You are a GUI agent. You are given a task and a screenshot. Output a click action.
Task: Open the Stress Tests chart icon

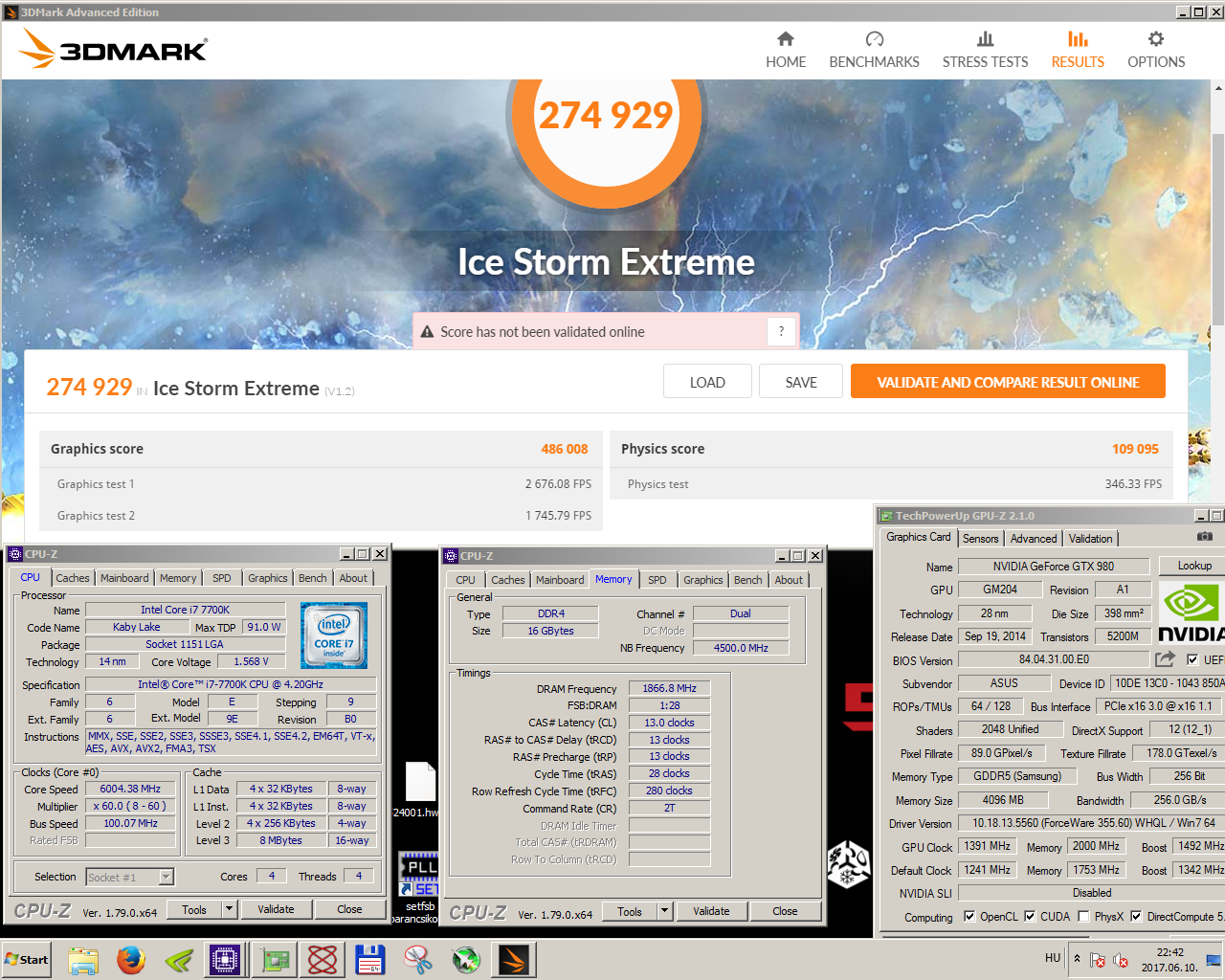coord(985,39)
